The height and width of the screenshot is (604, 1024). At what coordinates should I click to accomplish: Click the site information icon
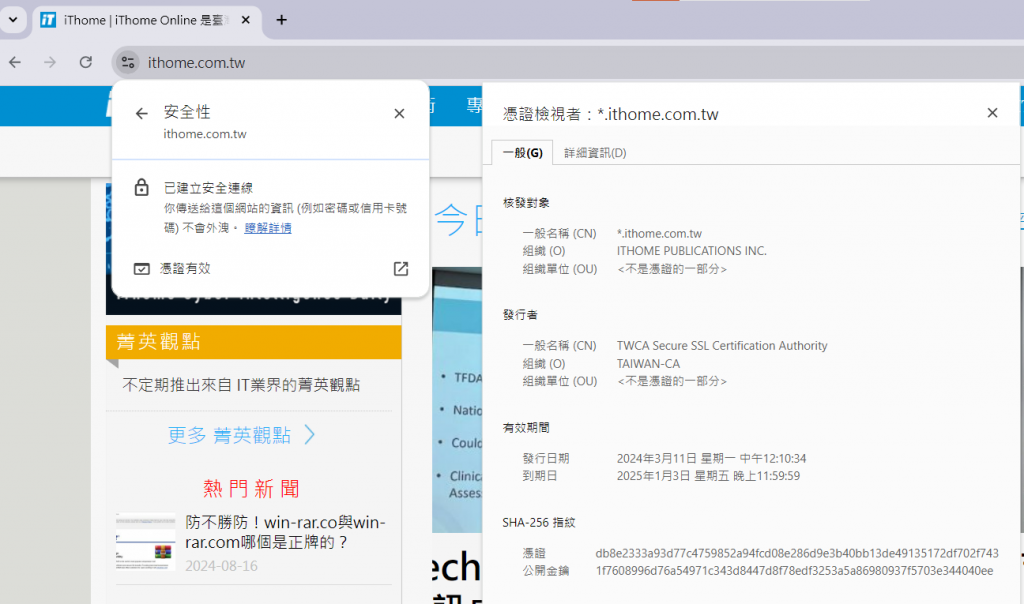point(127,62)
